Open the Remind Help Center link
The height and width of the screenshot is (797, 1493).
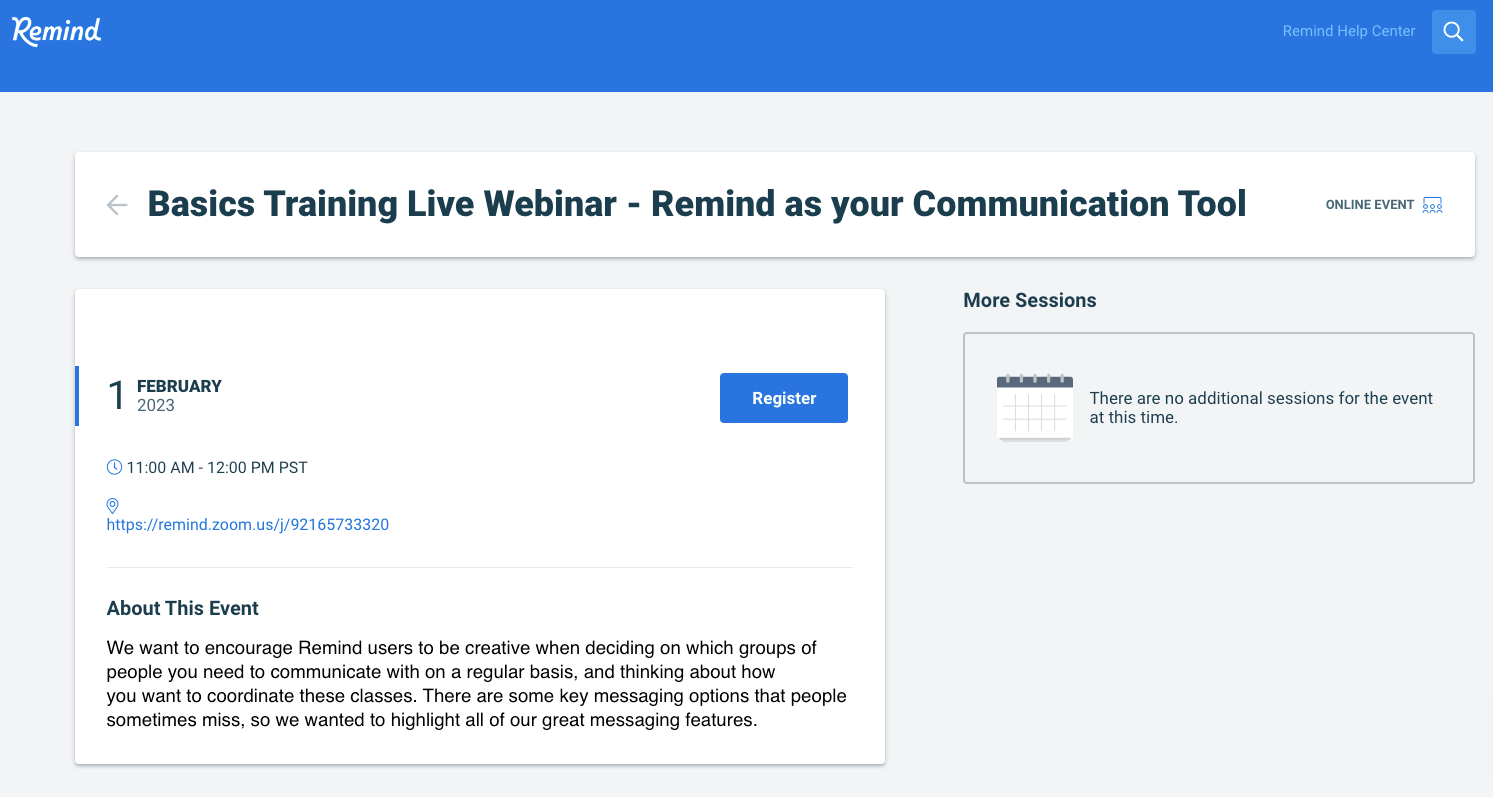point(1348,31)
